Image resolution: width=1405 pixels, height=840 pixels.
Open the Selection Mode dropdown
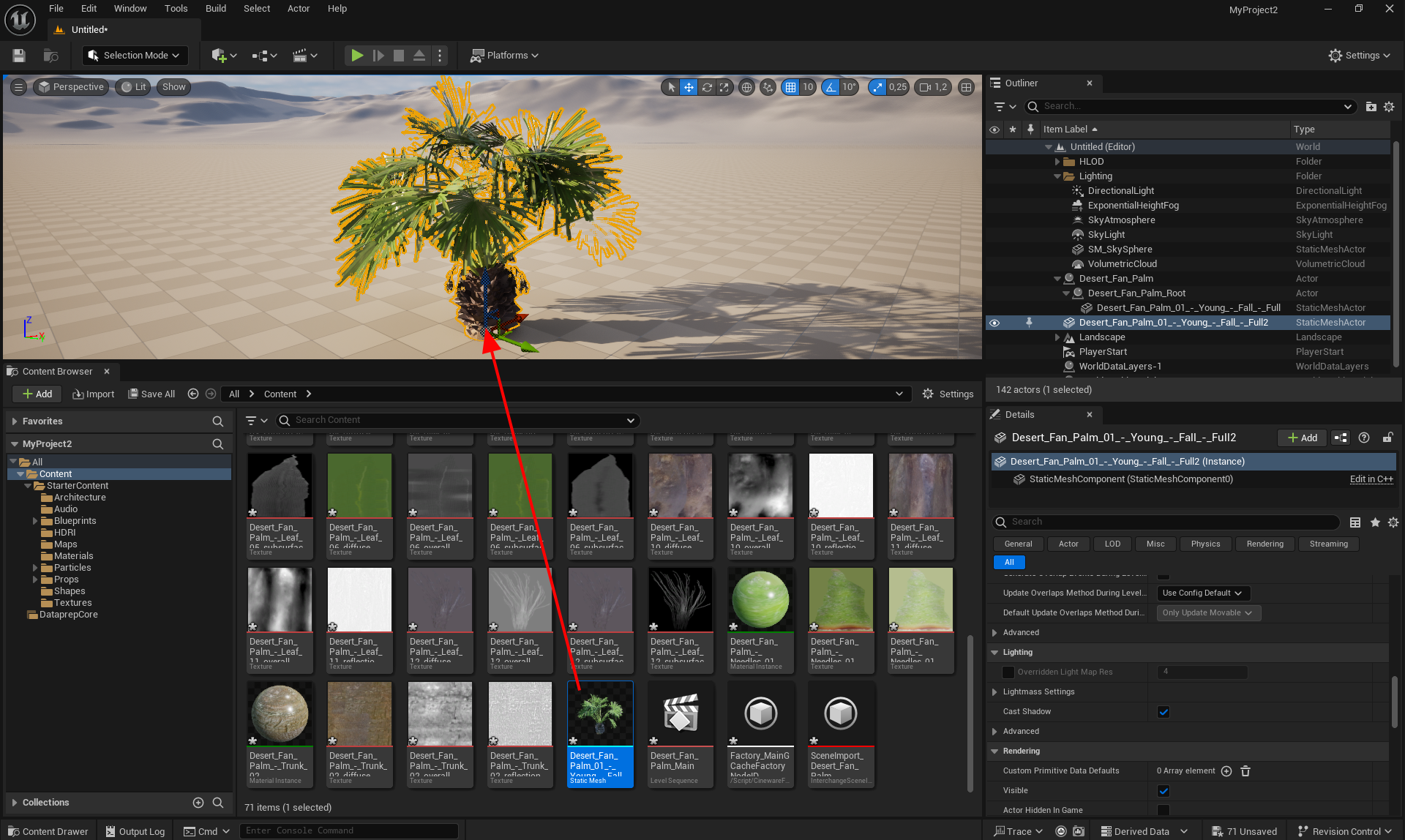134,56
